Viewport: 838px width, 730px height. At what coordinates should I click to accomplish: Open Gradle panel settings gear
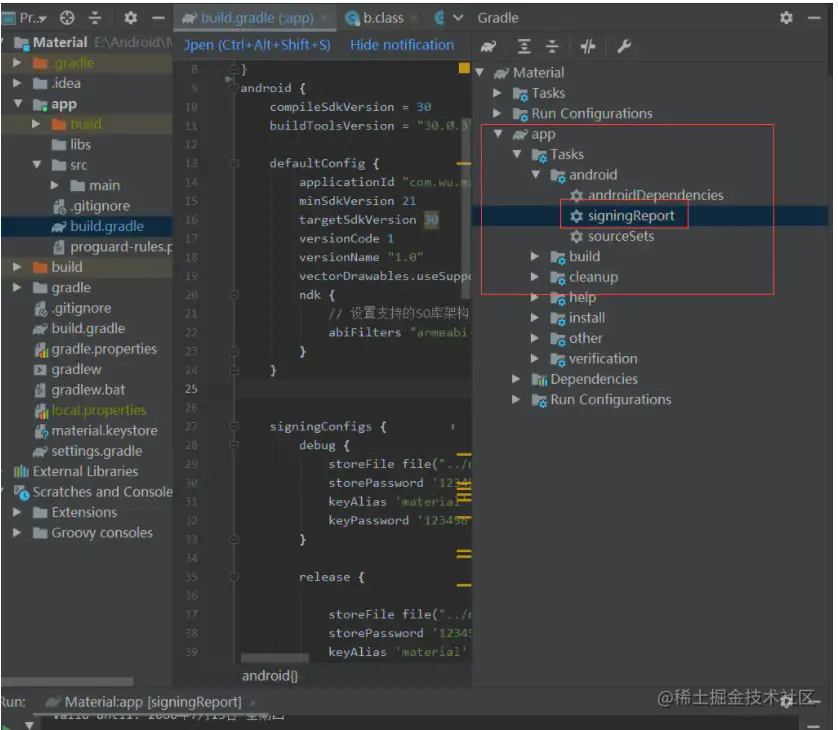786,18
